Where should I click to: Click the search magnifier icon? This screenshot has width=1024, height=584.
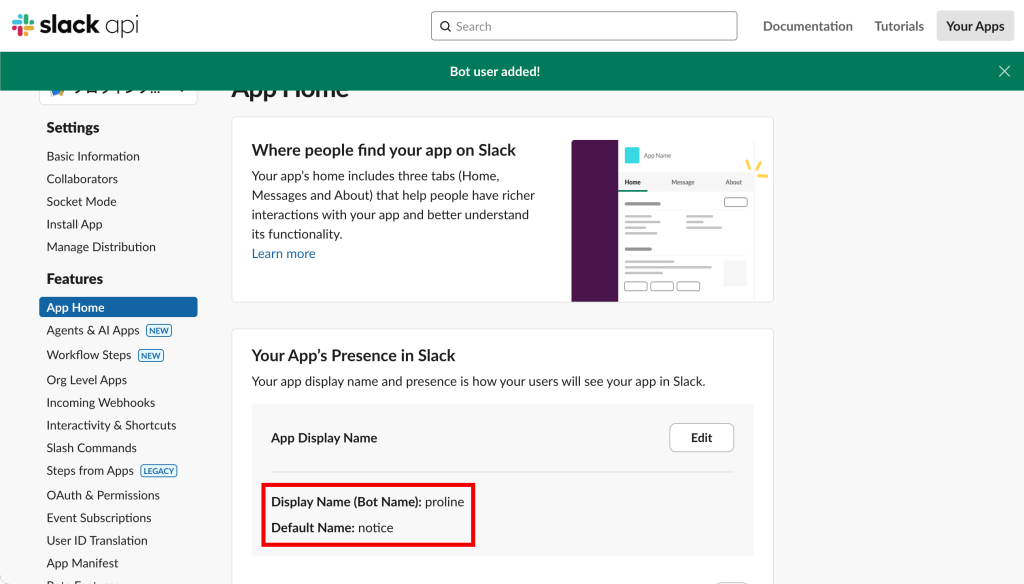tap(446, 27)
